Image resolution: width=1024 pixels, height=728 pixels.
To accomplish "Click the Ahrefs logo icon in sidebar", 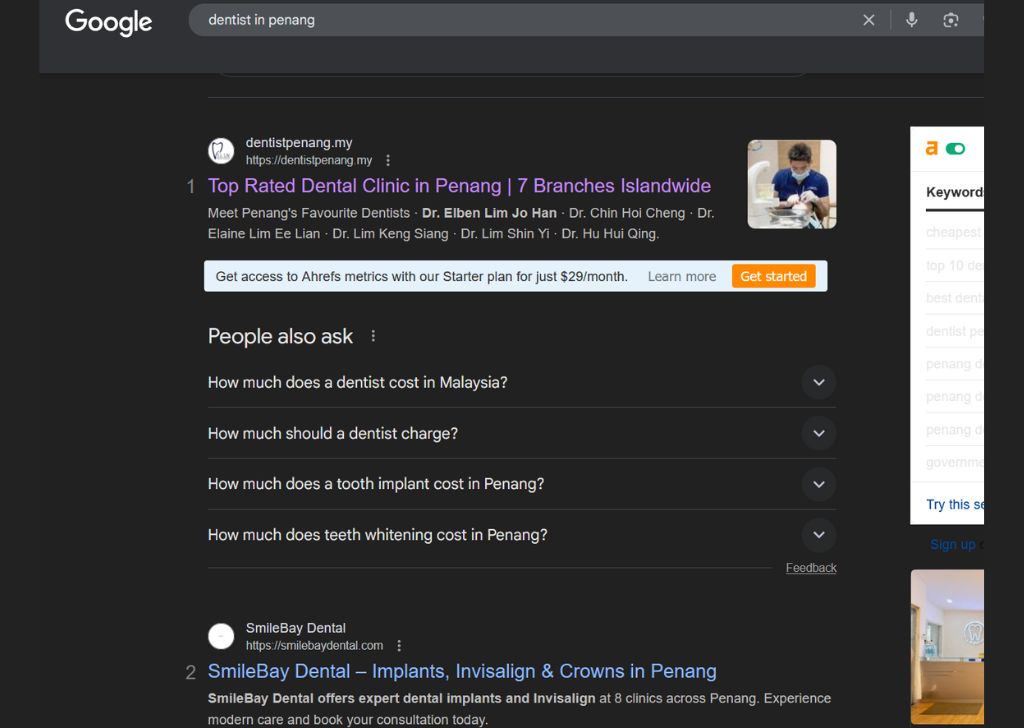I will tap(932, 149).
